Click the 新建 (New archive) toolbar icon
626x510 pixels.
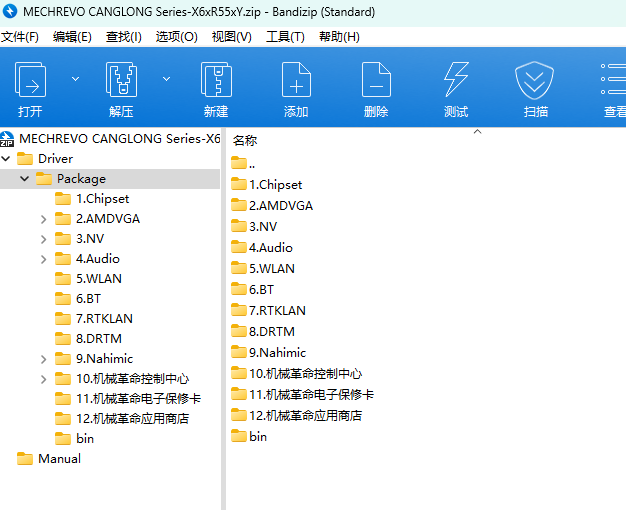tap(216, 79)
